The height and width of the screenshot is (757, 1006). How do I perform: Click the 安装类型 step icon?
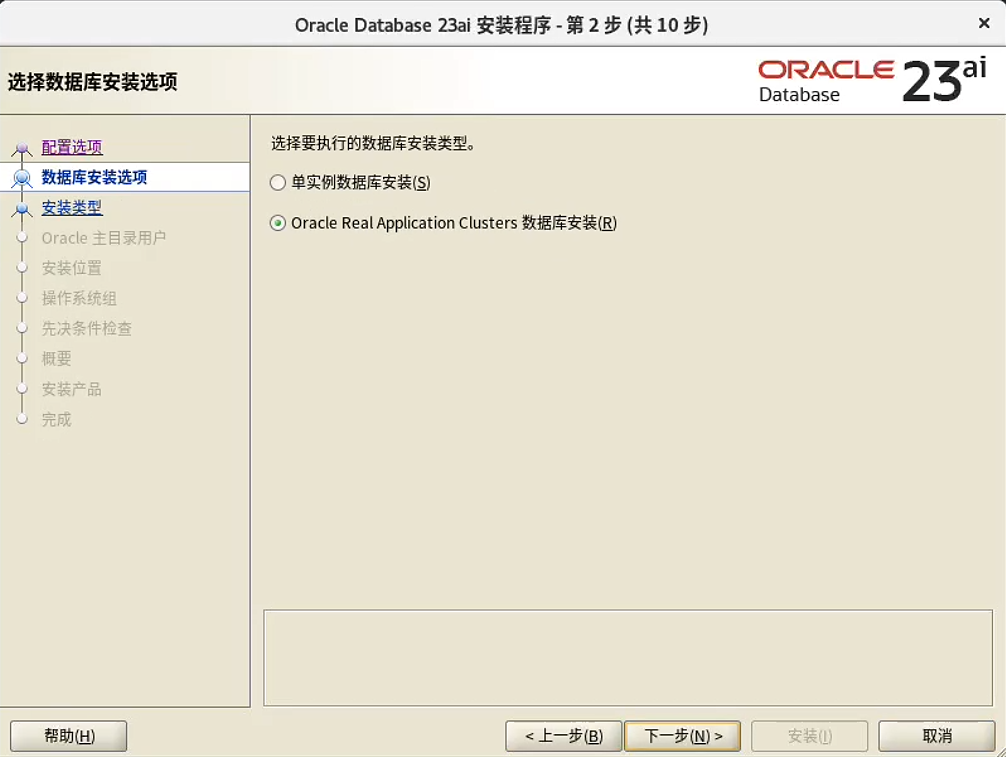pos(22,209)
